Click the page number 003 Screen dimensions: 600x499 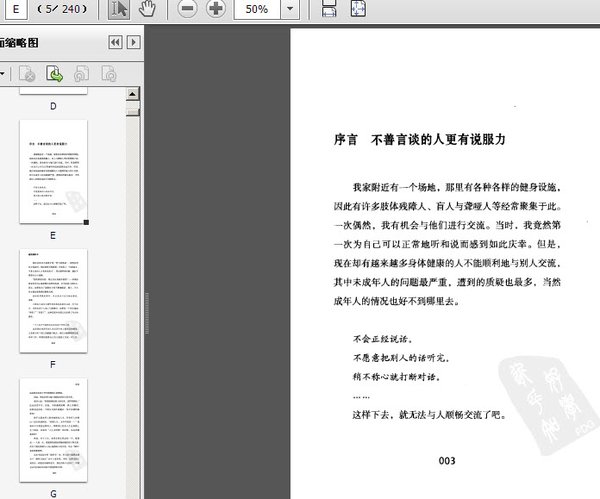tap(447, 460)
